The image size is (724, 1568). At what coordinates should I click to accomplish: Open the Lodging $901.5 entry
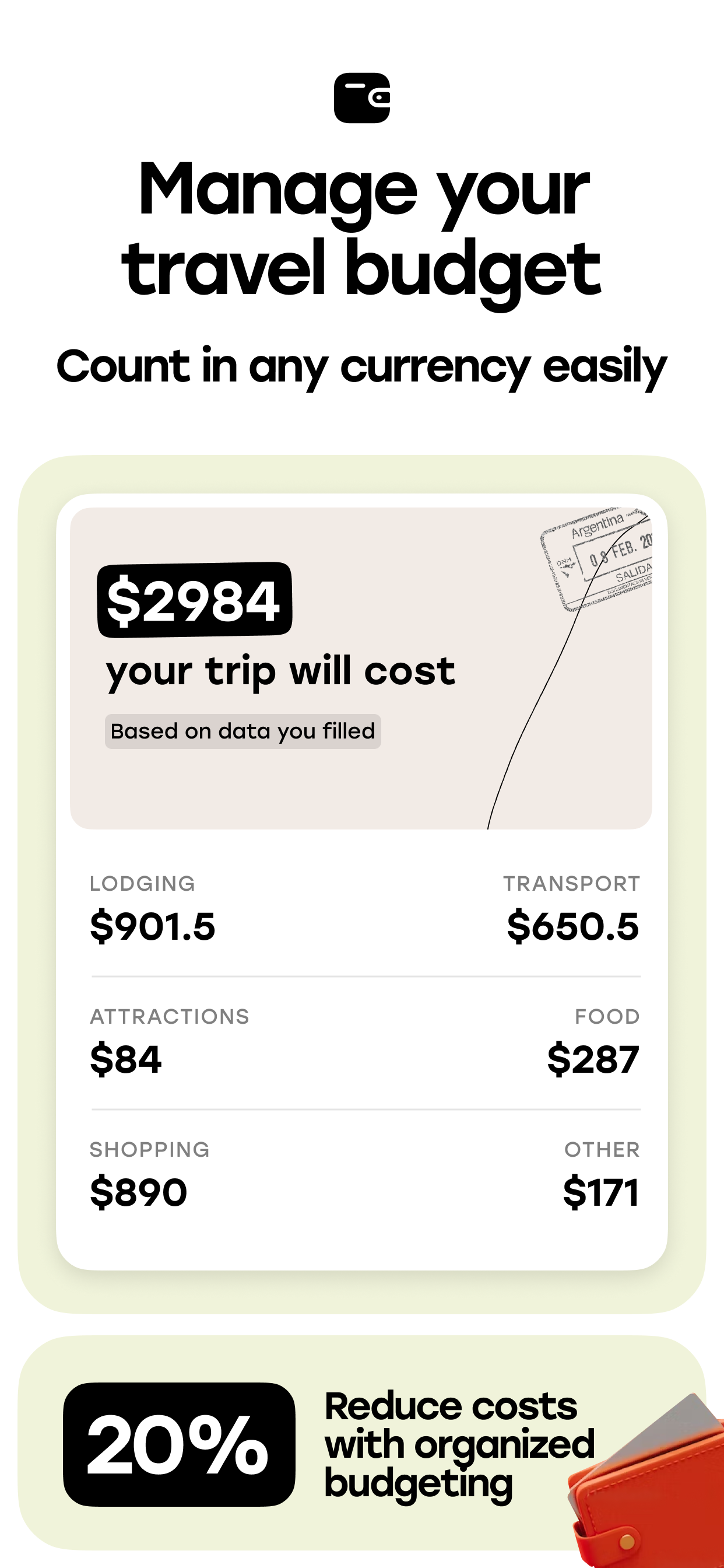pos(152,909)
